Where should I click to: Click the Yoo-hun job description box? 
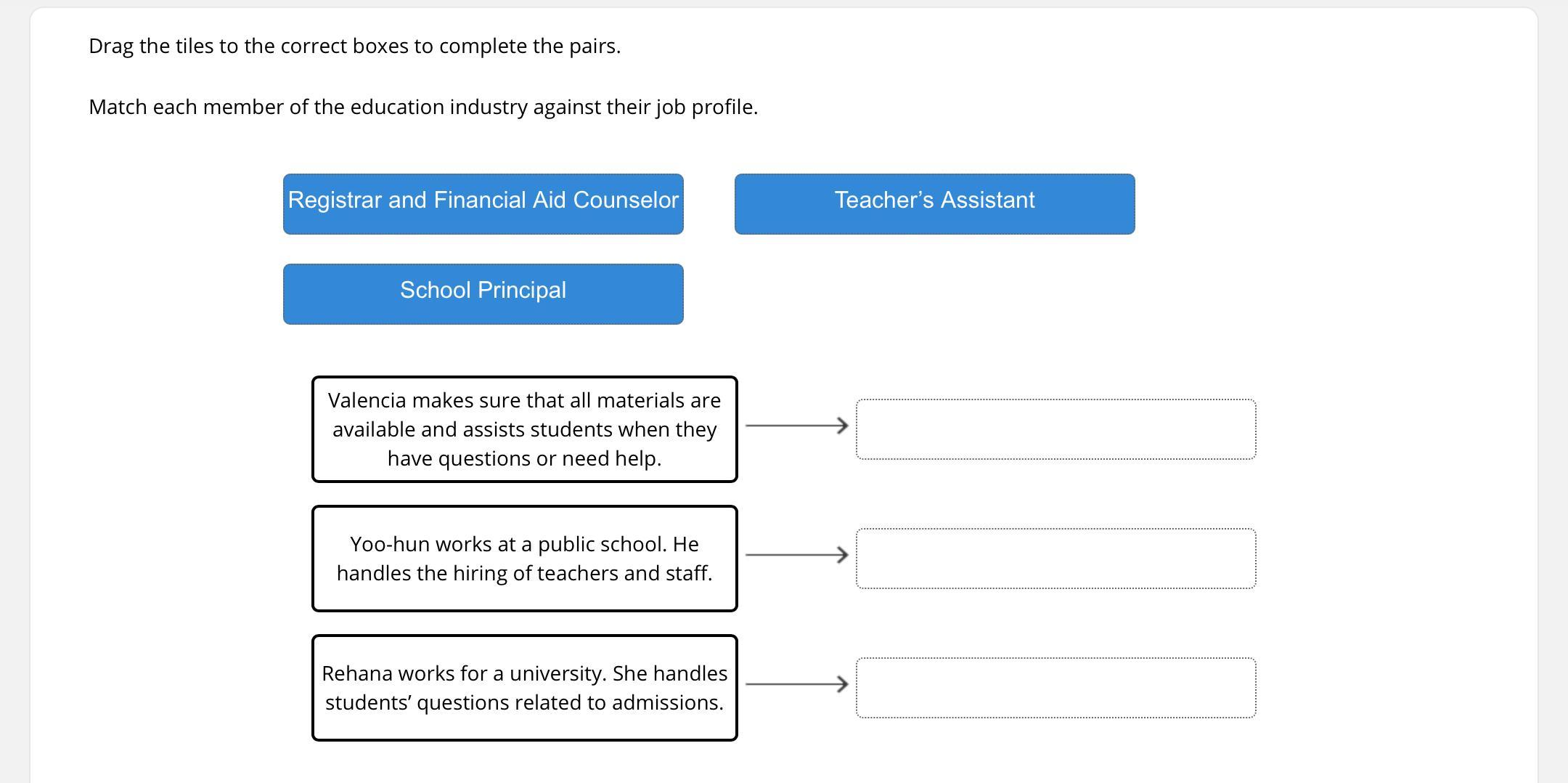pyautogui.click(x=524, y=559)
